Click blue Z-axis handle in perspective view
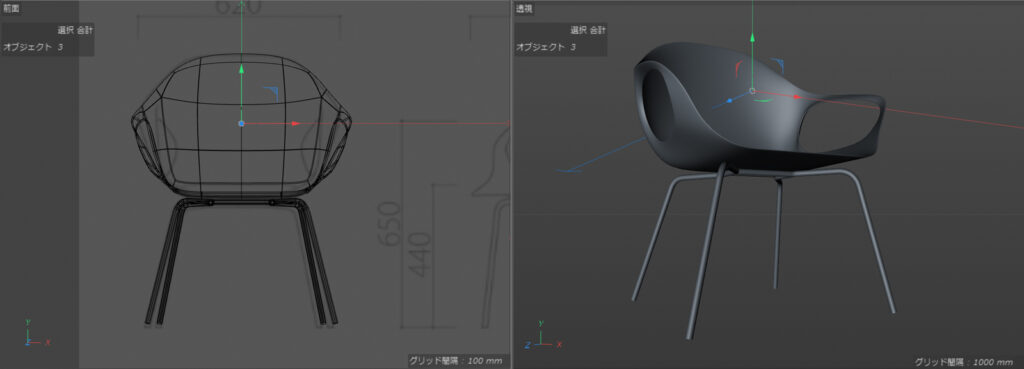The height and width of the screenshot is (369, 1024). pyautogui.click(x=730, y=101)
